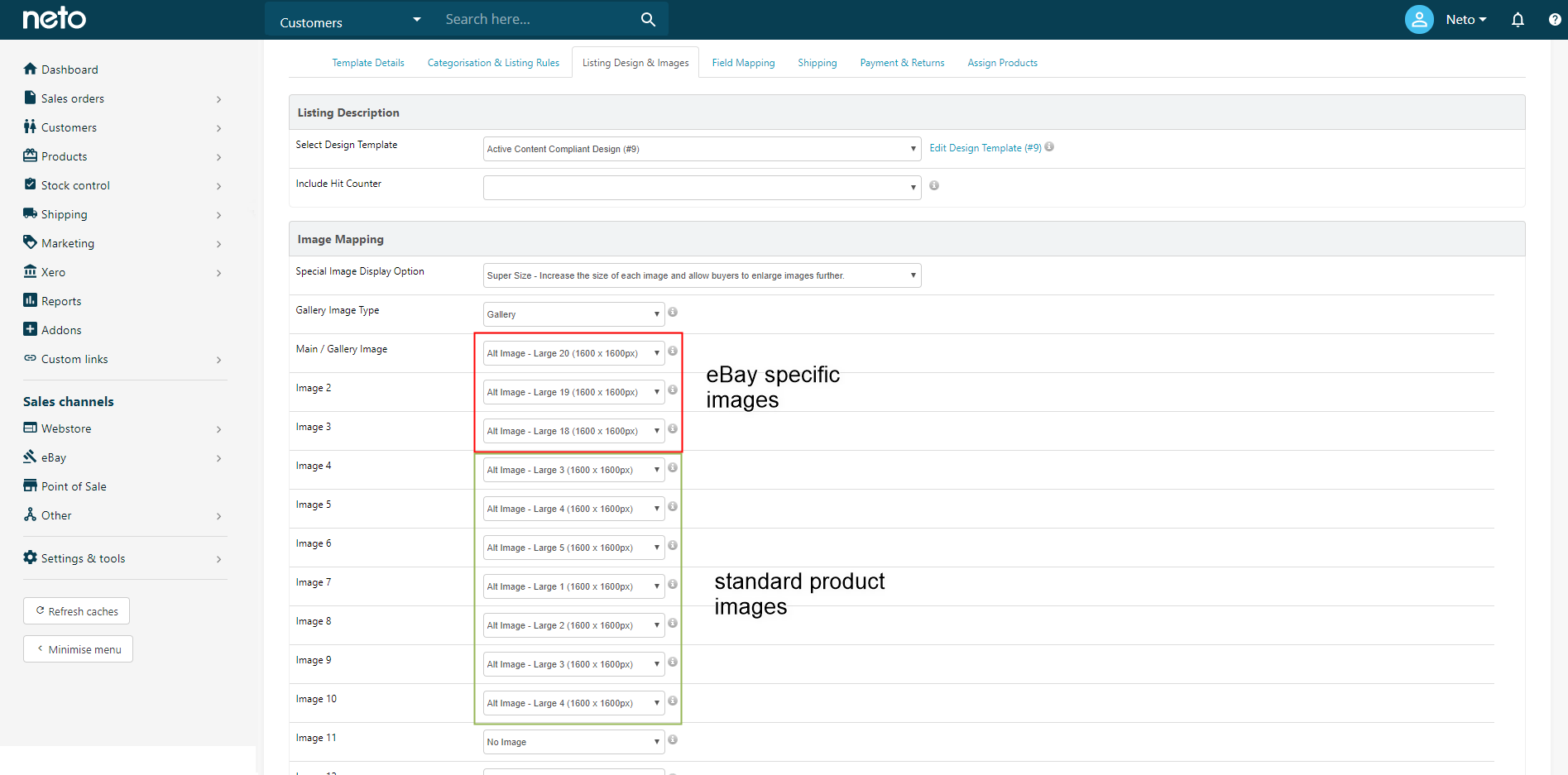
Task: Click the Xero bank icon
Action: pyautogui.click(x=31, y=271)
